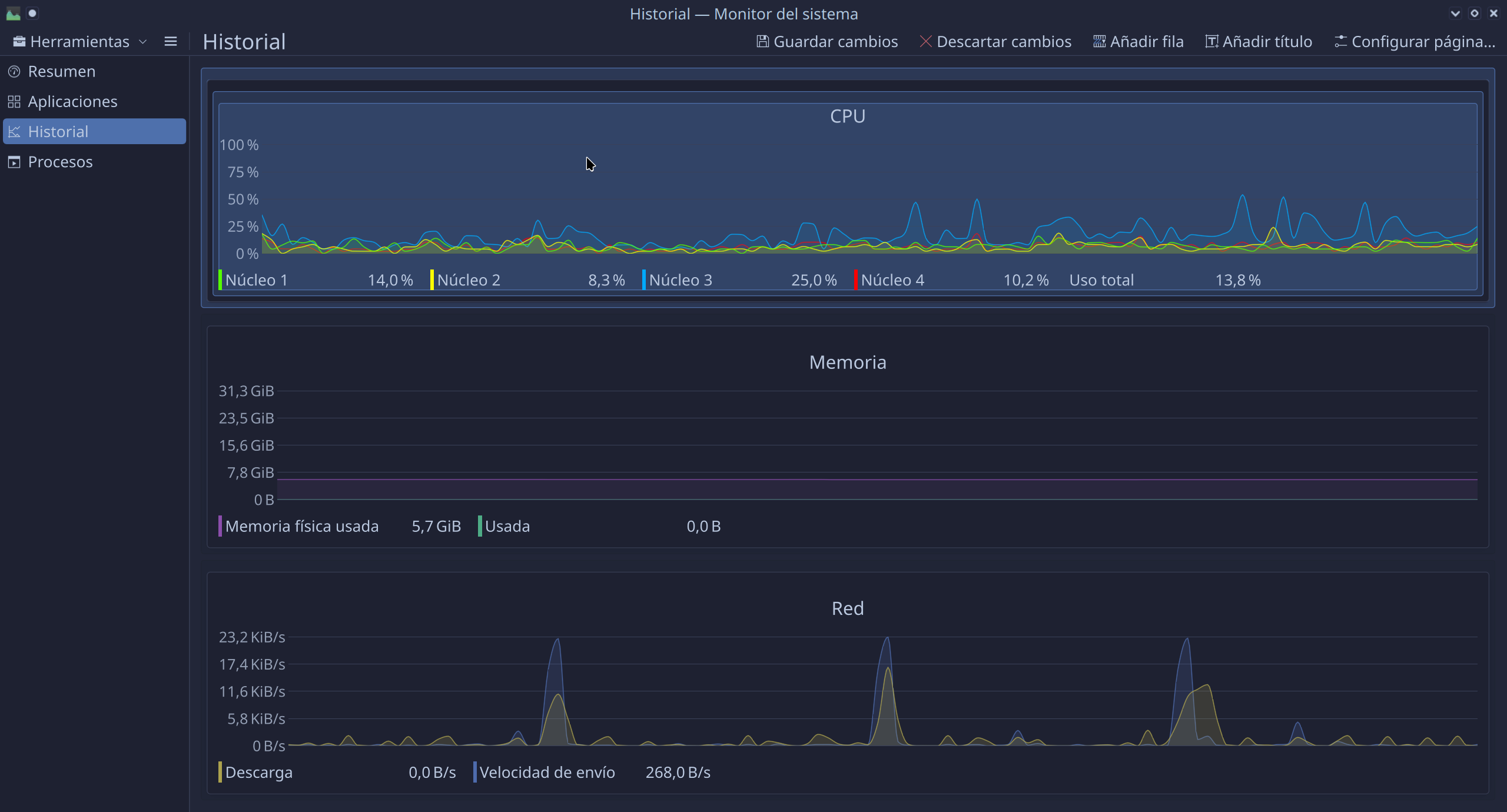Click the Resumen gauge icon in sidebar
Viewport: 1507px width, 812px height.
point(14,72)
